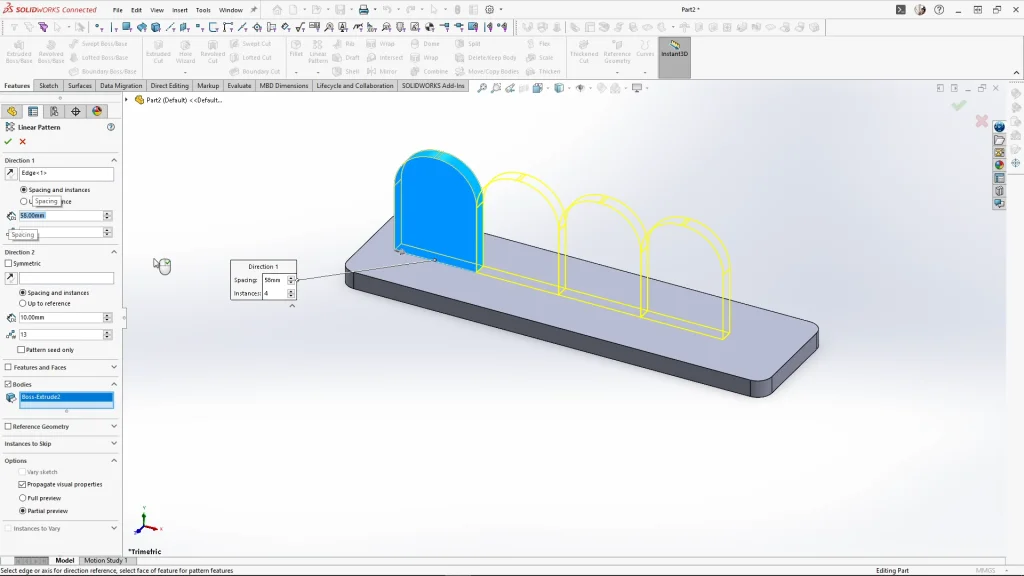Open the DisplayManager appearance tab icon
1024x576 pixels.
(x=97, y=111)
